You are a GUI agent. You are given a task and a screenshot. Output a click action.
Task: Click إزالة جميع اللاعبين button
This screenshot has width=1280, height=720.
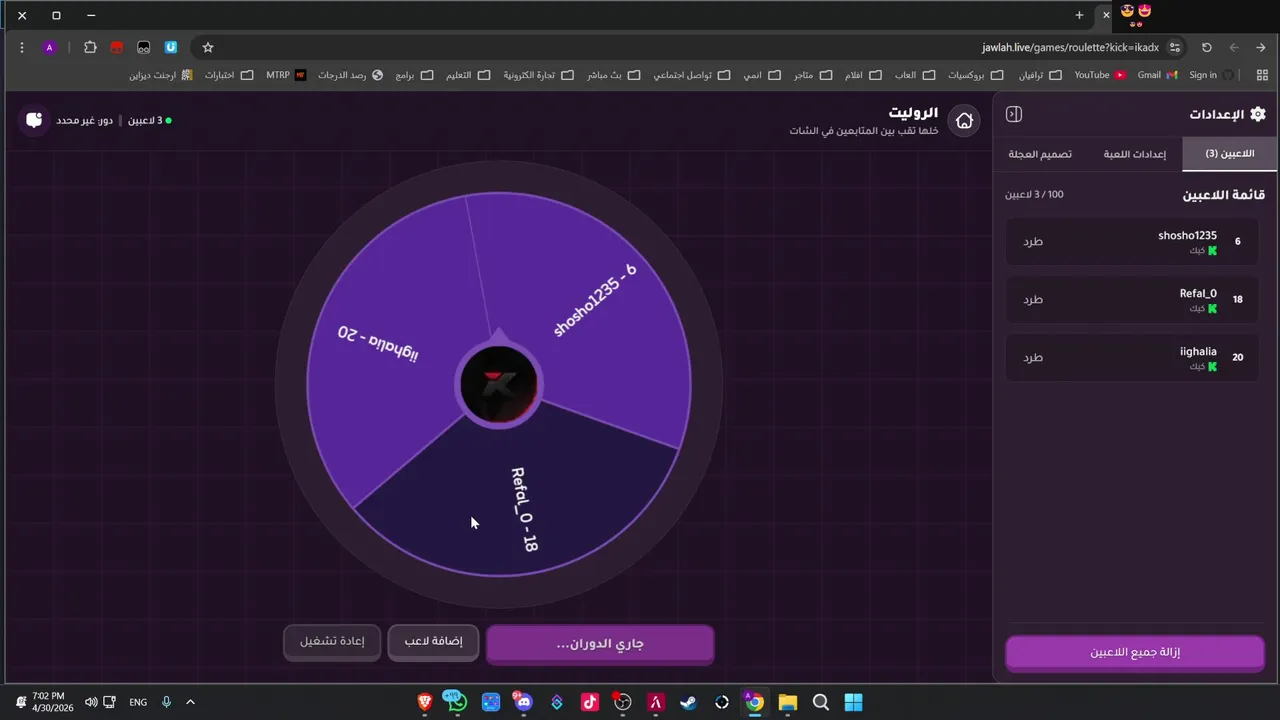tap(1135, 653)
